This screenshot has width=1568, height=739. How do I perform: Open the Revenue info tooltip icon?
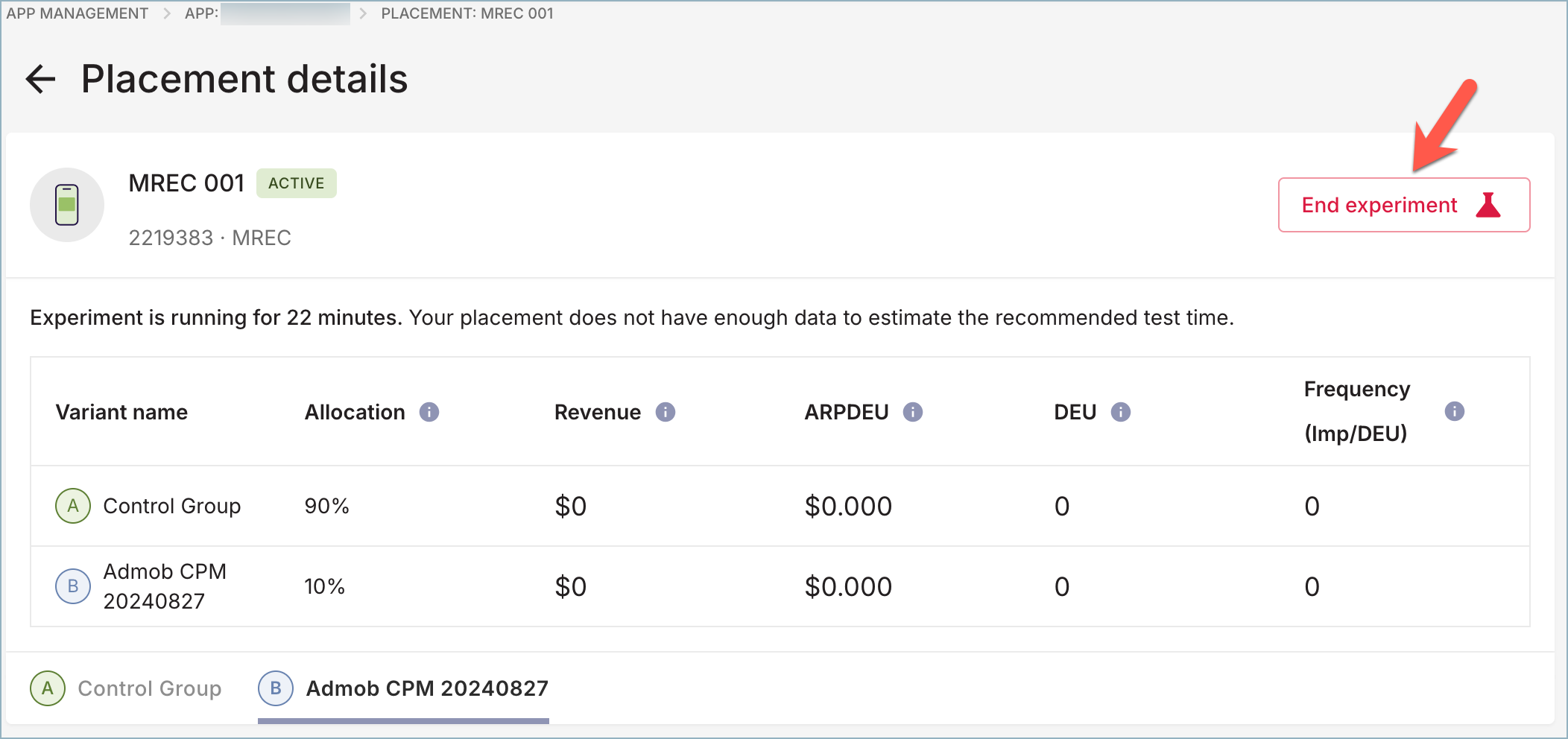coord(666,412)
